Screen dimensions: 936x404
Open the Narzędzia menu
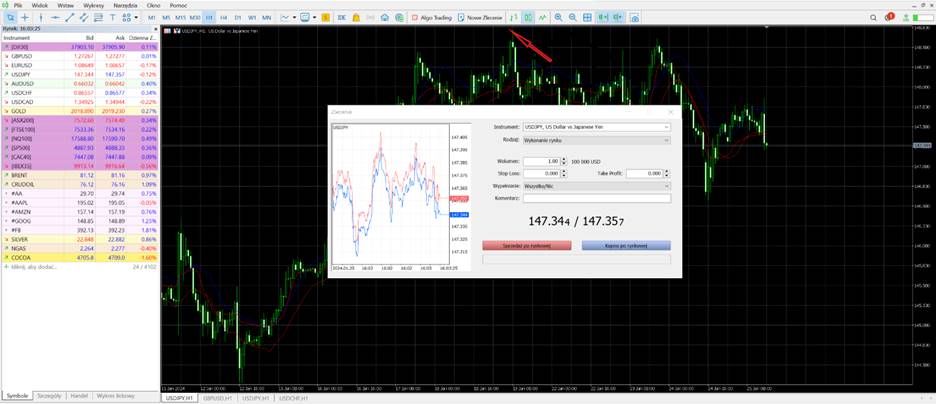tap(125, 5)
